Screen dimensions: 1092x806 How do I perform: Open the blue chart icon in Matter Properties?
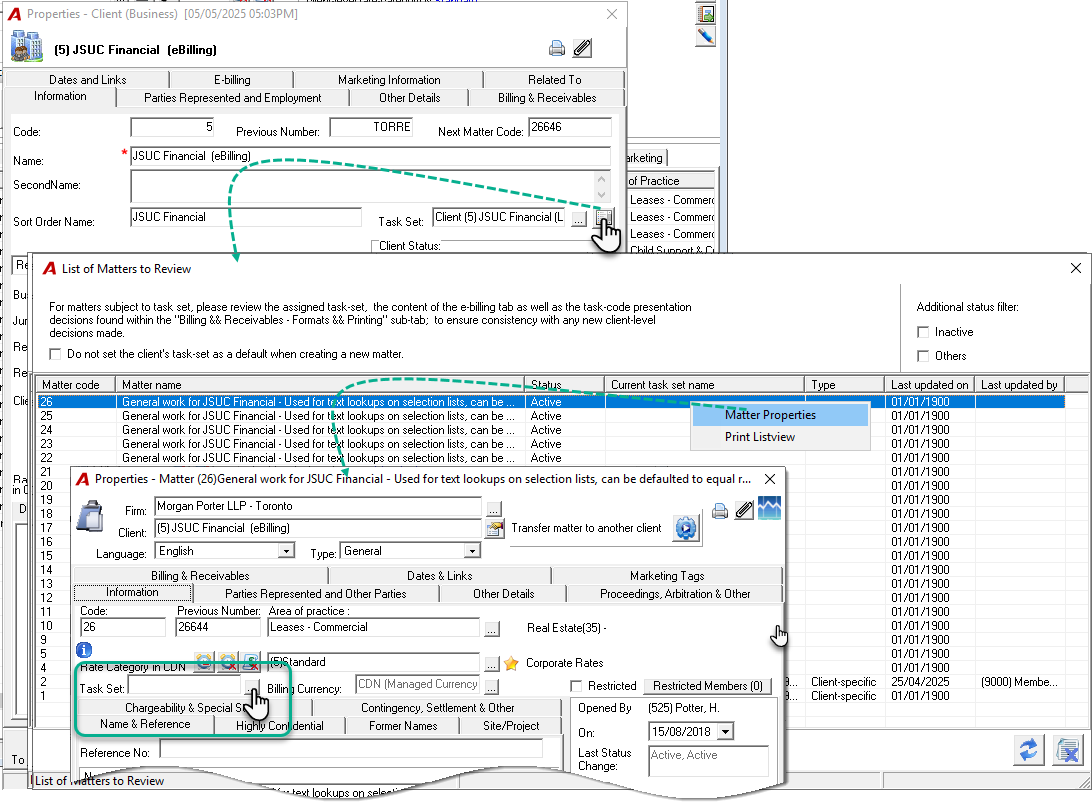click(769, 509)
